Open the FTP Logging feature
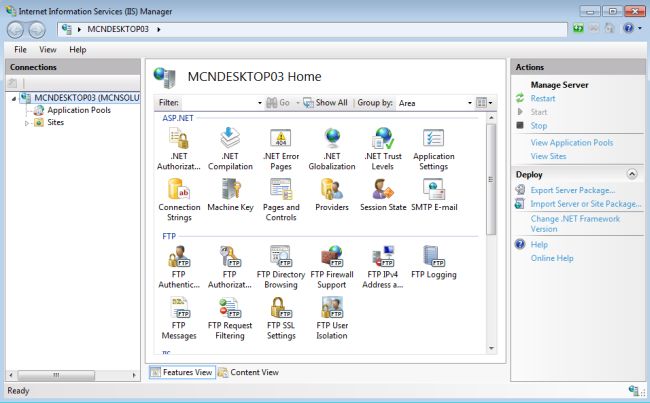Image resolution: width=650 pixels, height=403 pixels. point(434,263)
